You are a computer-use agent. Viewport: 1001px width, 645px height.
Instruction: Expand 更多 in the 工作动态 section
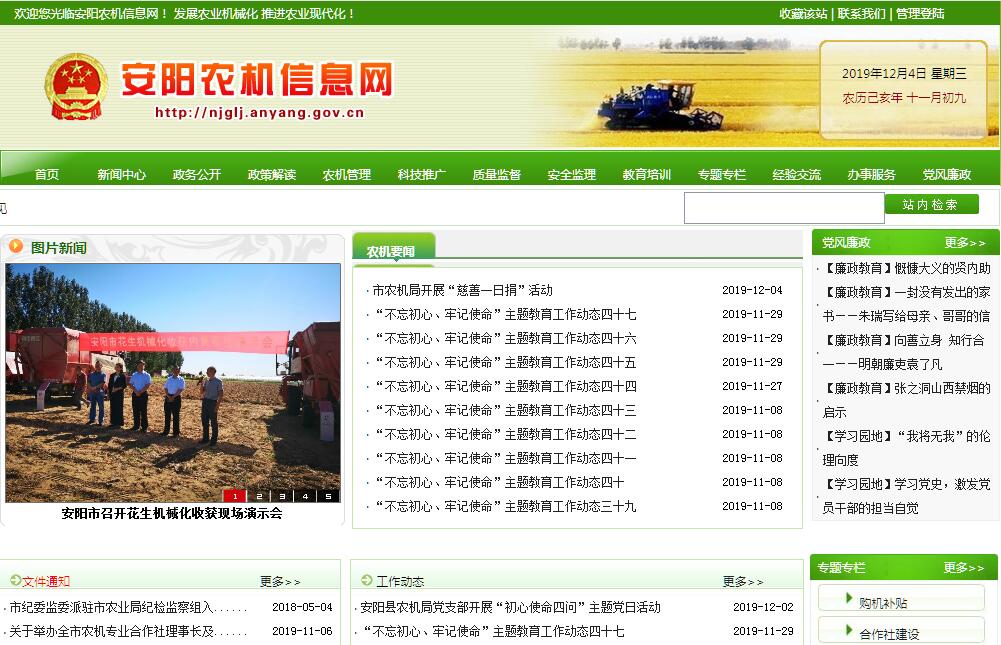click(743, 581)
